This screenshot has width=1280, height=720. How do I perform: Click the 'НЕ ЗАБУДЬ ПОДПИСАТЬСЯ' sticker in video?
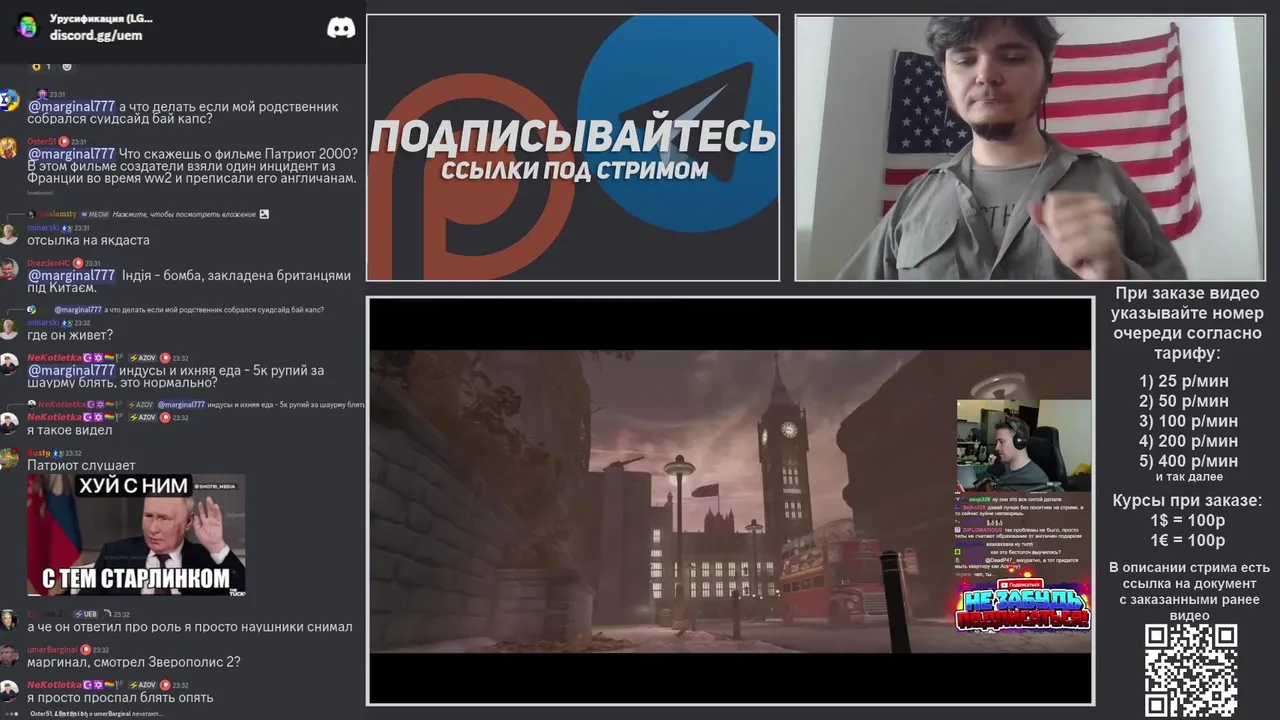tap(1022, 608)
